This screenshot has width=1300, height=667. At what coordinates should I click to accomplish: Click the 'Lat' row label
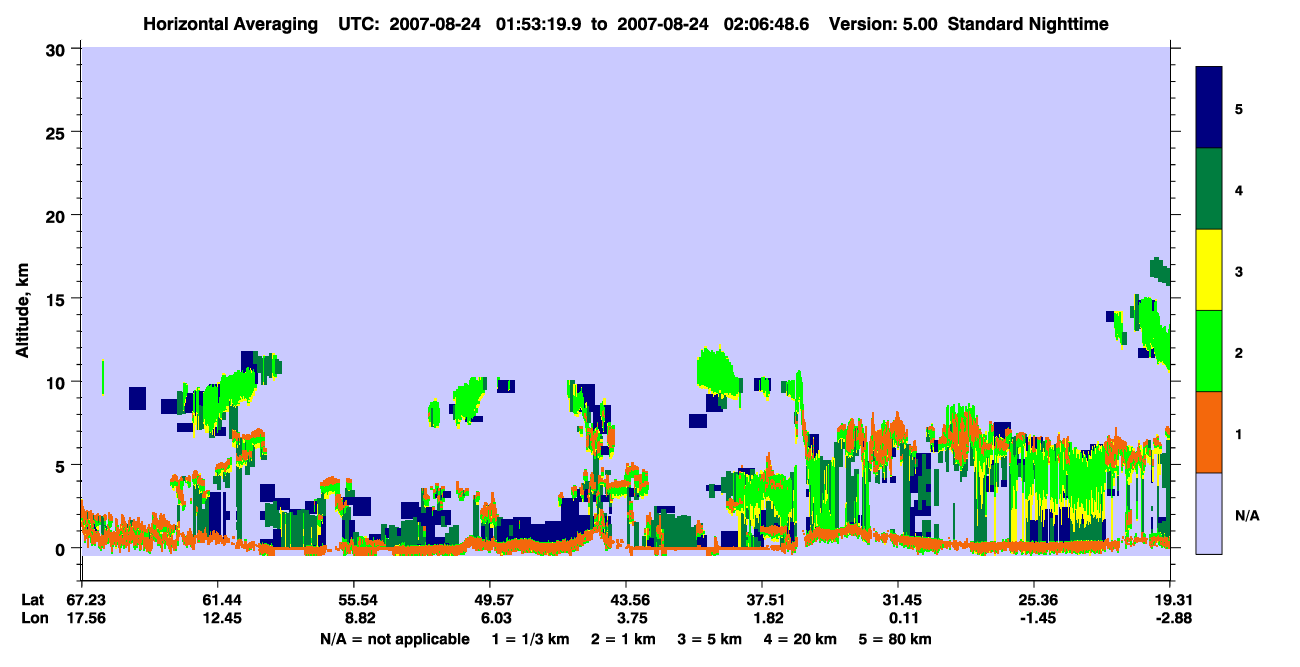click(32, 600)
